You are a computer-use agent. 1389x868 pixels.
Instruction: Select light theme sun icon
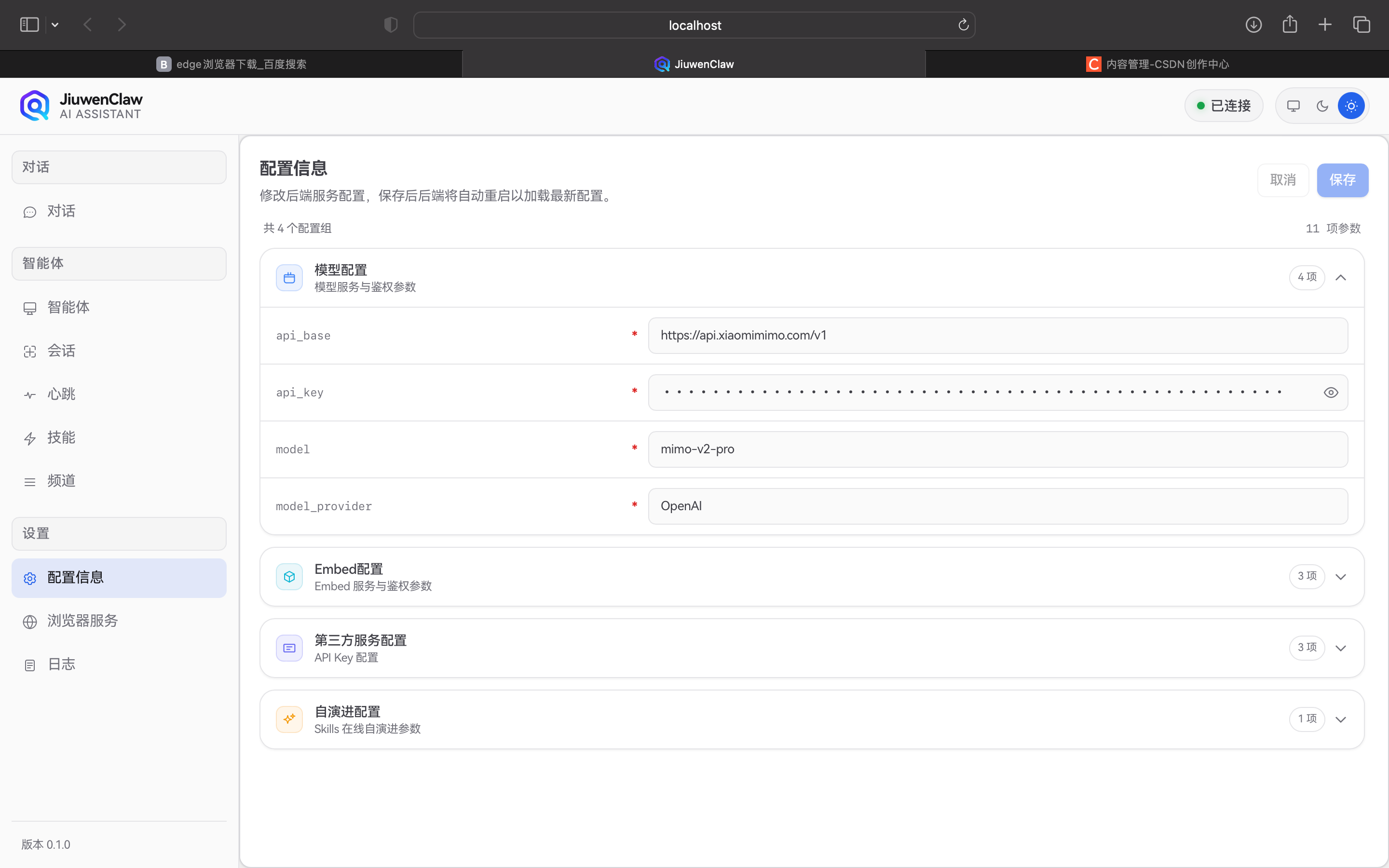(1350, 106)
